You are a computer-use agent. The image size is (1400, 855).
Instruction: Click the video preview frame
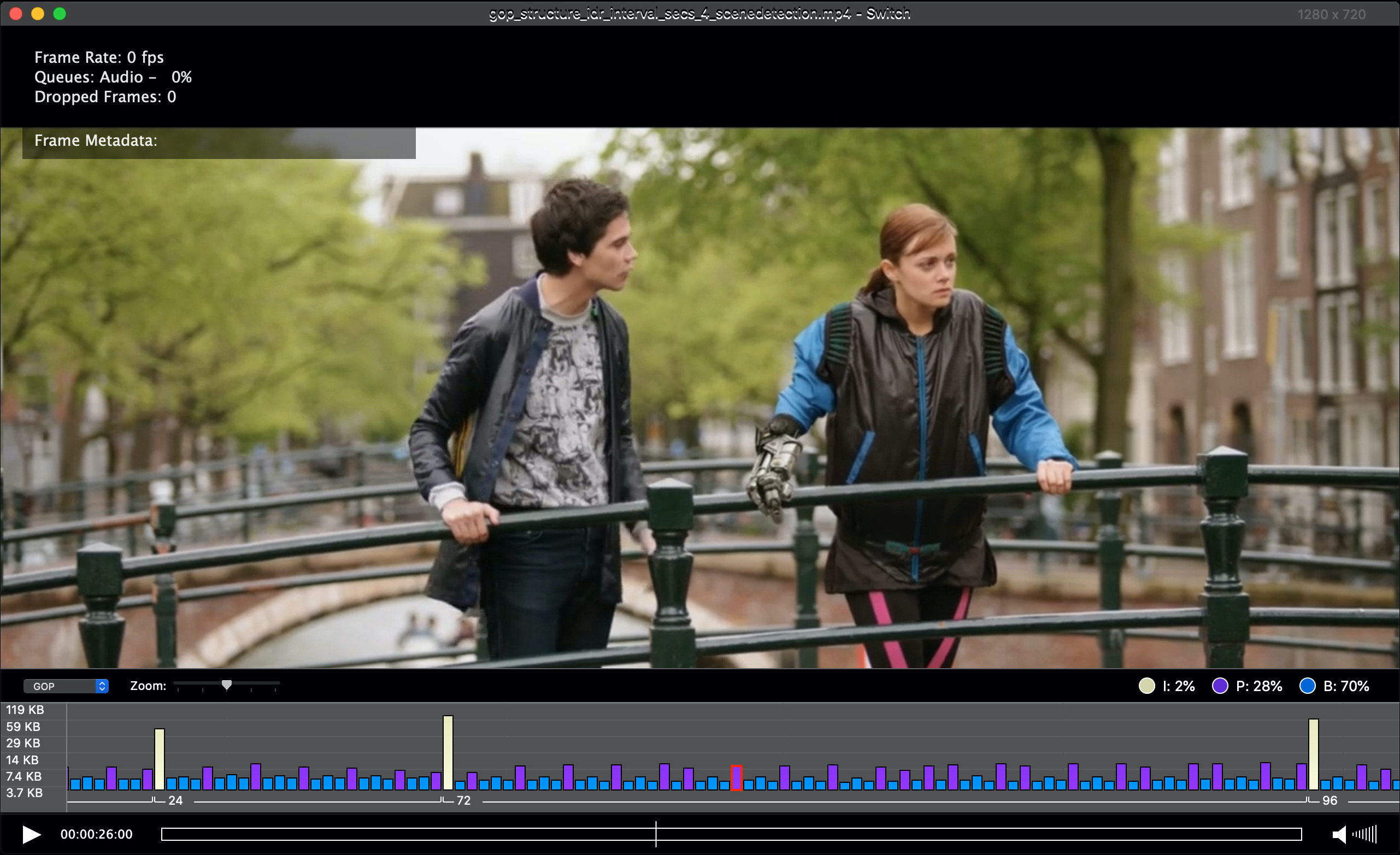coord(700,398)
